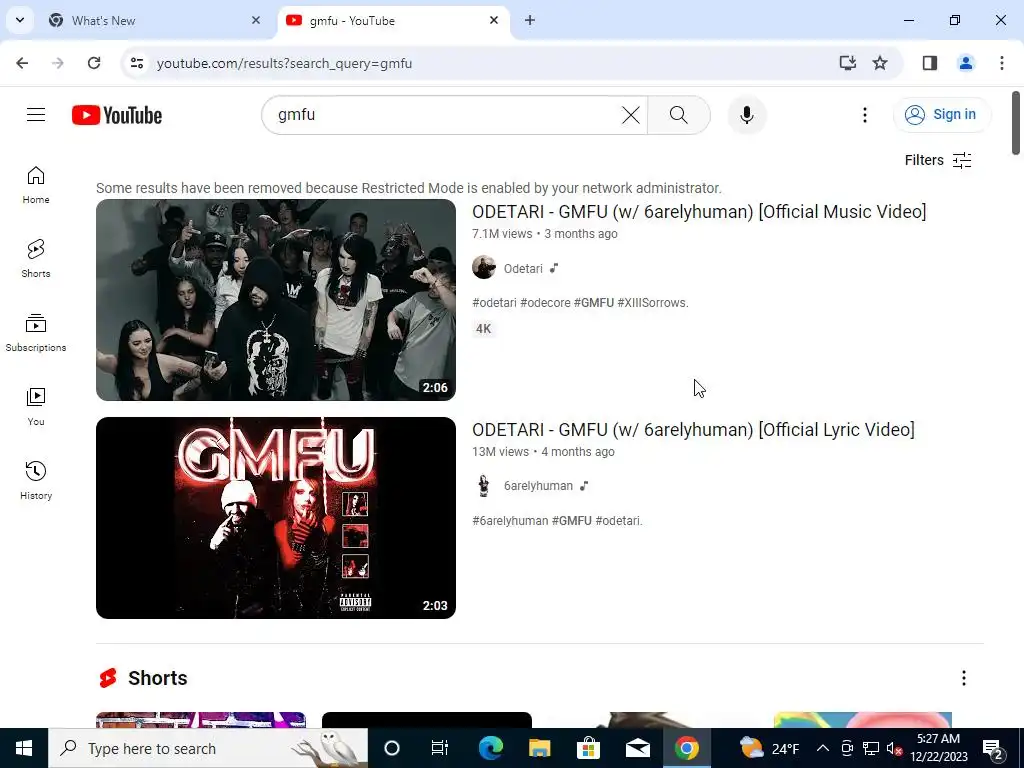This screenshot has height=768, width=1024.
Task: Open Shorts from the sidebar
Action: click(36, 259)
